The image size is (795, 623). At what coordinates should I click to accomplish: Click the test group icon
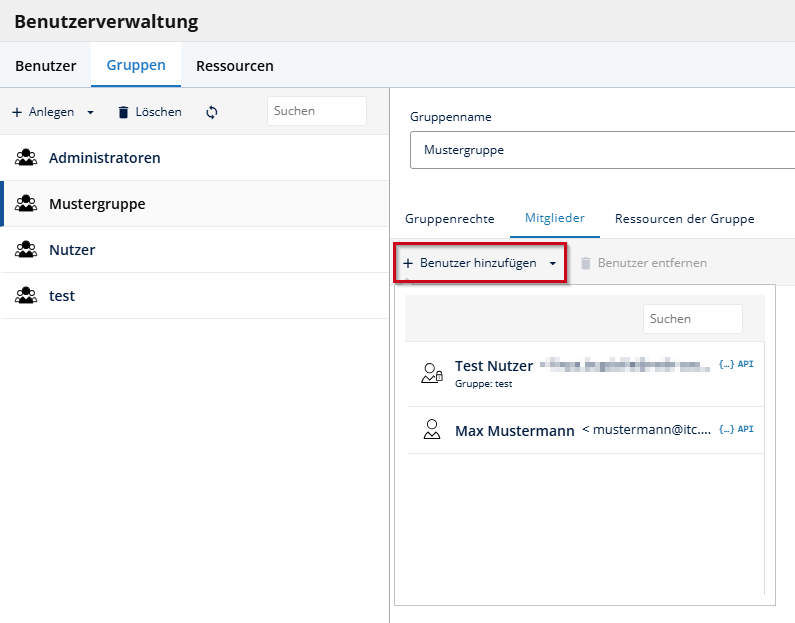click(26, 296)
